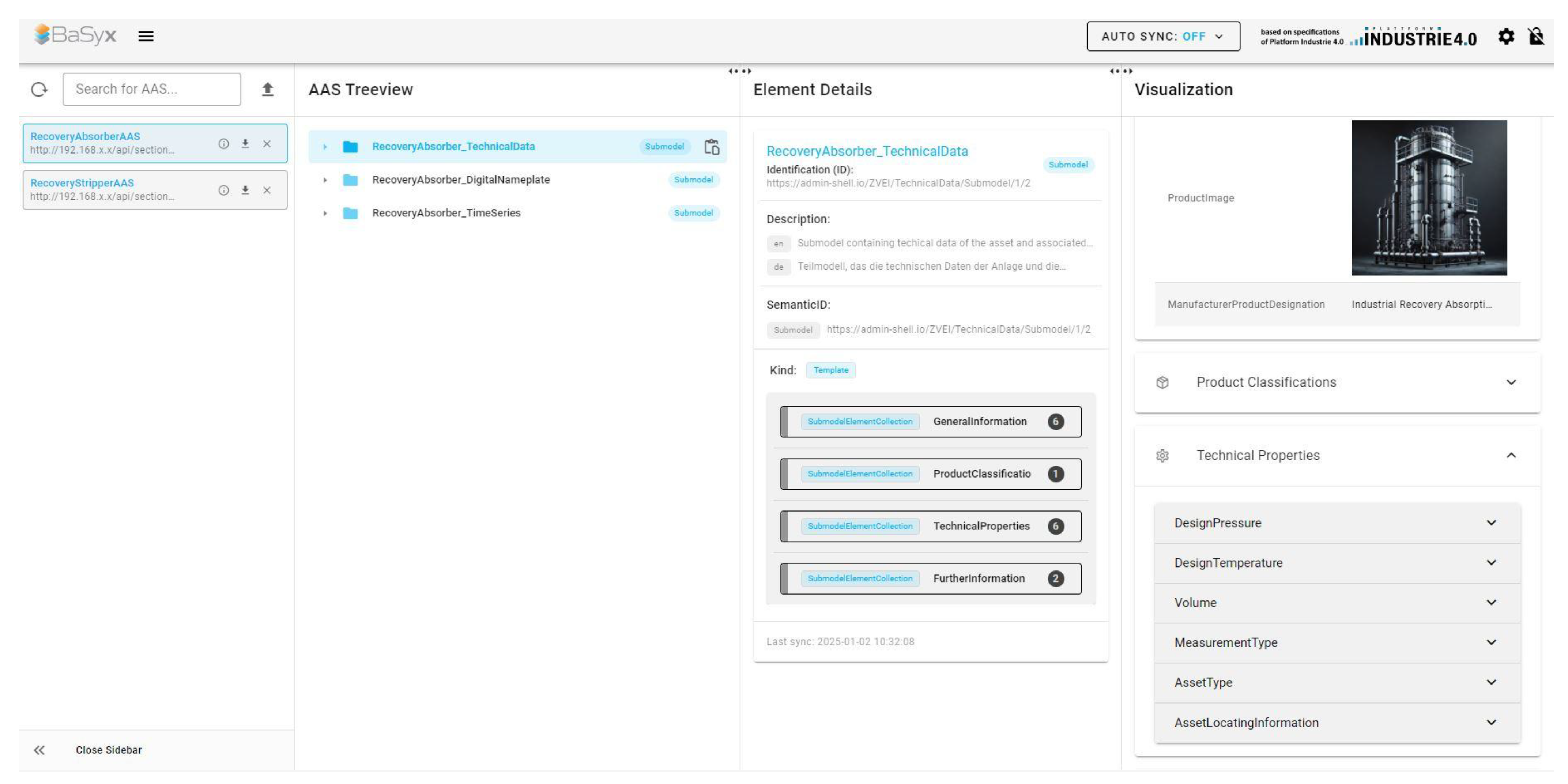
Task: Open the Auto Sync dropdown
Action: 1162,37
